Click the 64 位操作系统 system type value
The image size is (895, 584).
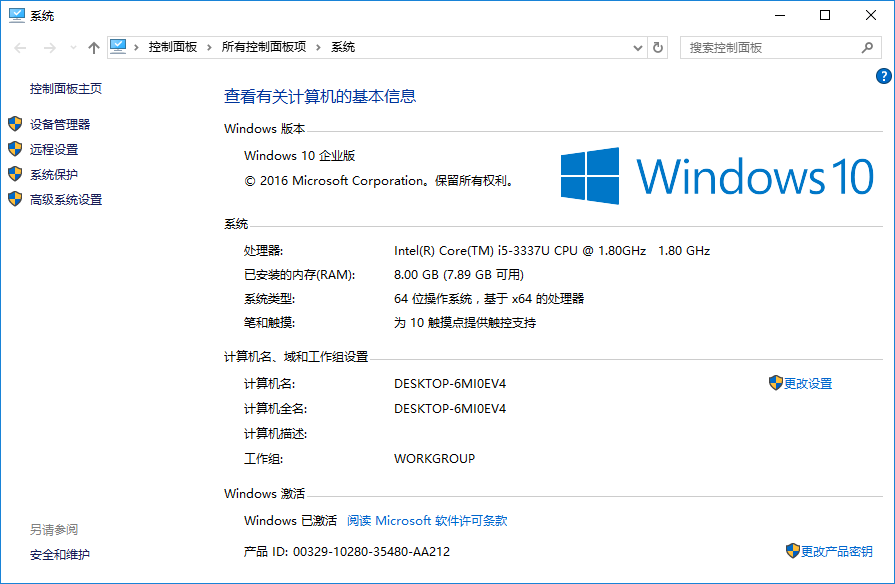click(489, 299)
